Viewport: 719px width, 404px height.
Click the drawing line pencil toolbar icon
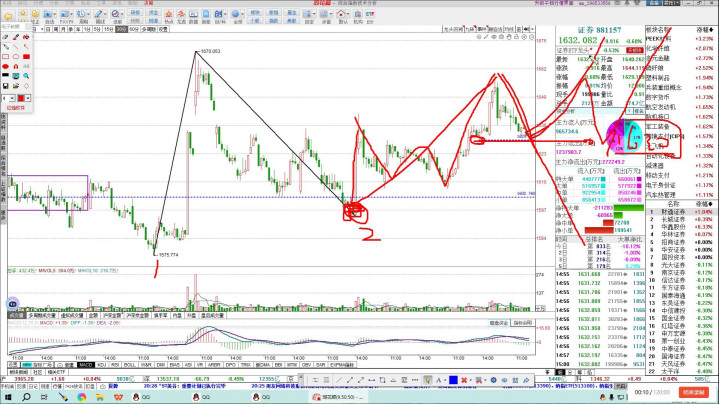[x=99, y=15]
